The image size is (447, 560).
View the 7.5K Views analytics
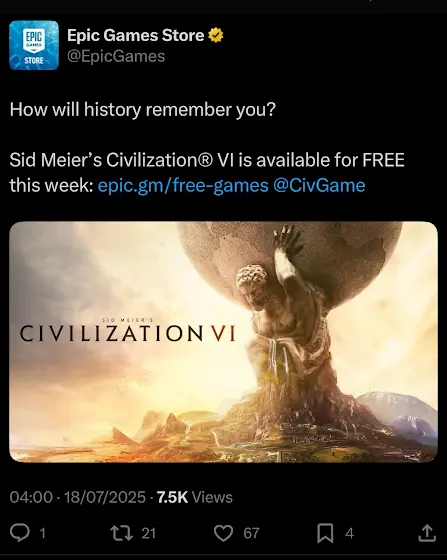click(x=195, y=497)
